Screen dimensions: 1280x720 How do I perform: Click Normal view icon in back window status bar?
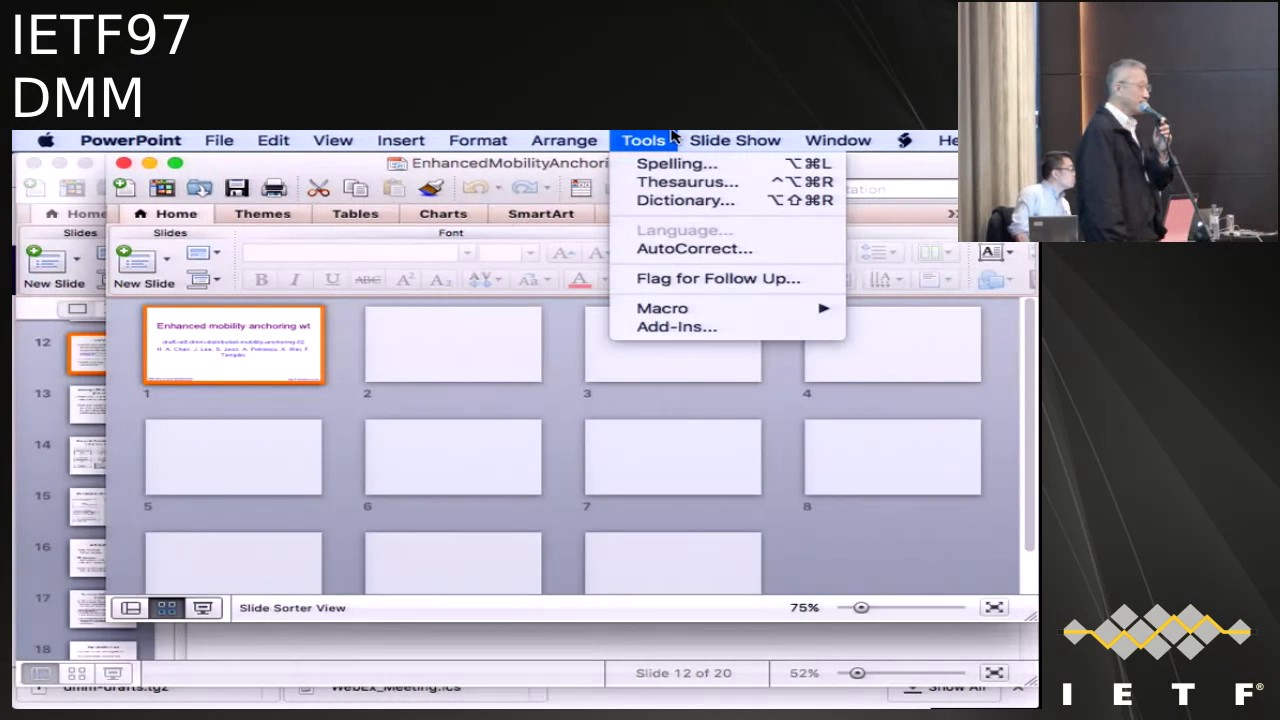click(x=41, y=673)
